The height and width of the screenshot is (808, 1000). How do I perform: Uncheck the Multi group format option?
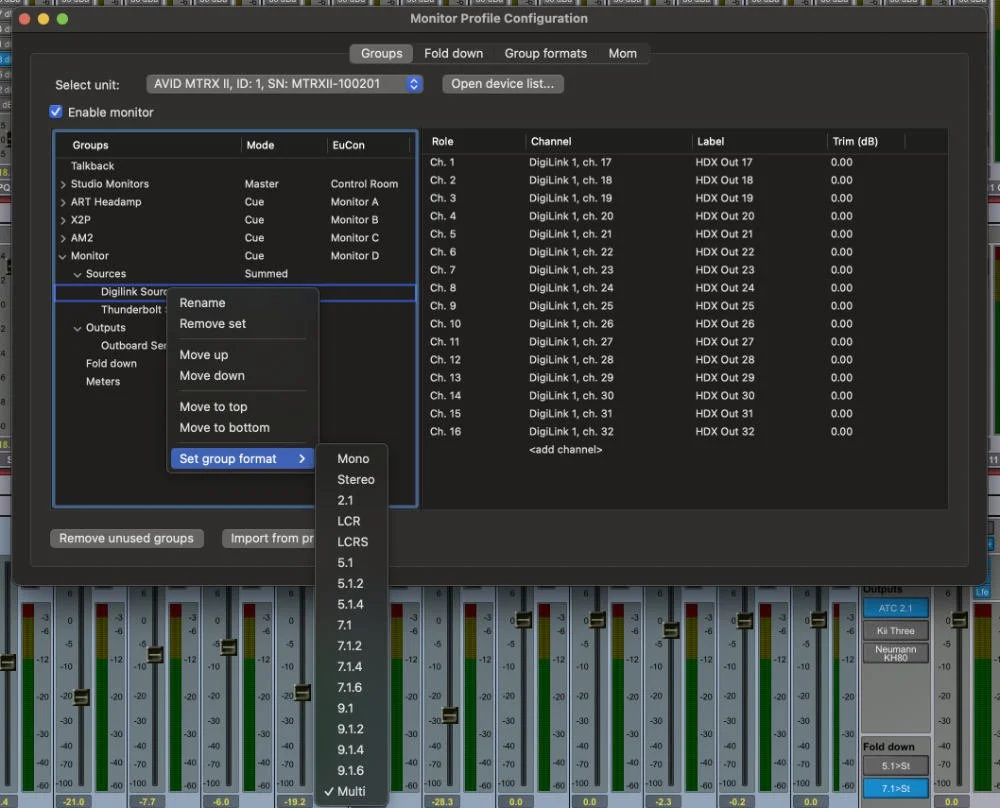(x=350, y=791)
